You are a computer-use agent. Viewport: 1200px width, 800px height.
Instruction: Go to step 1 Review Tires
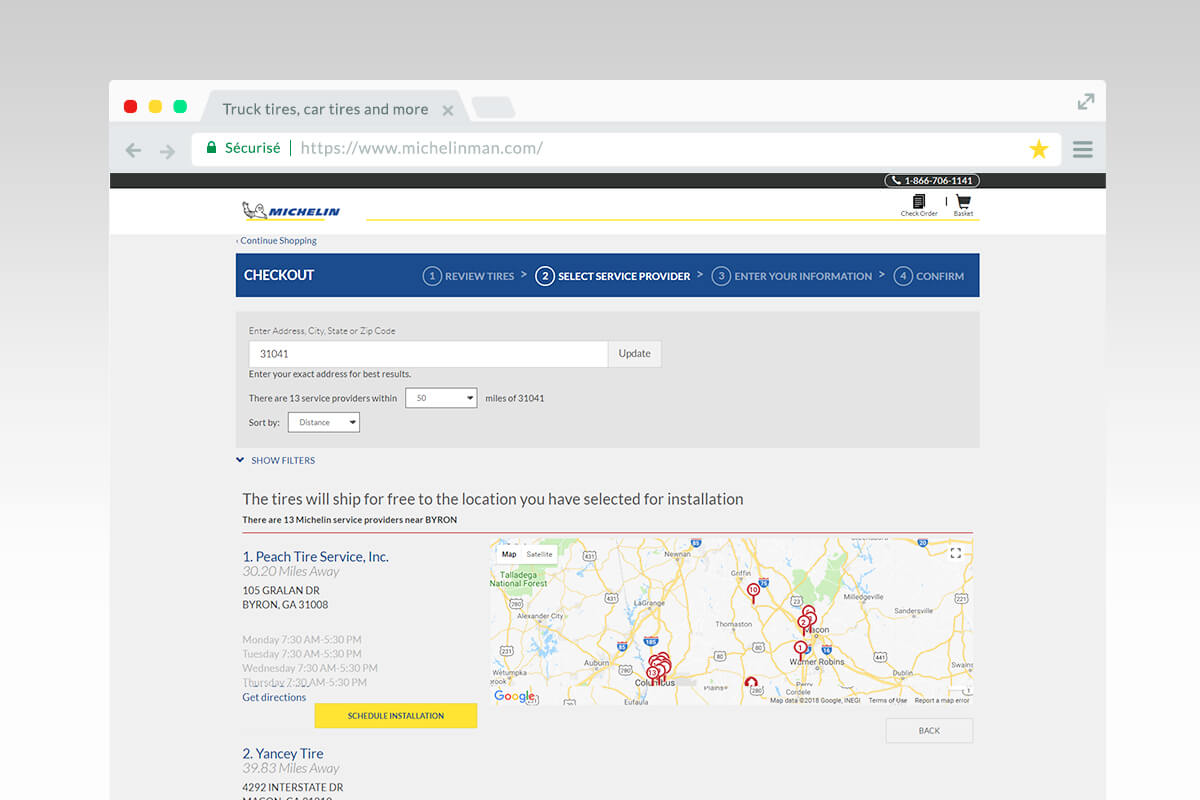tap(468, 276)
